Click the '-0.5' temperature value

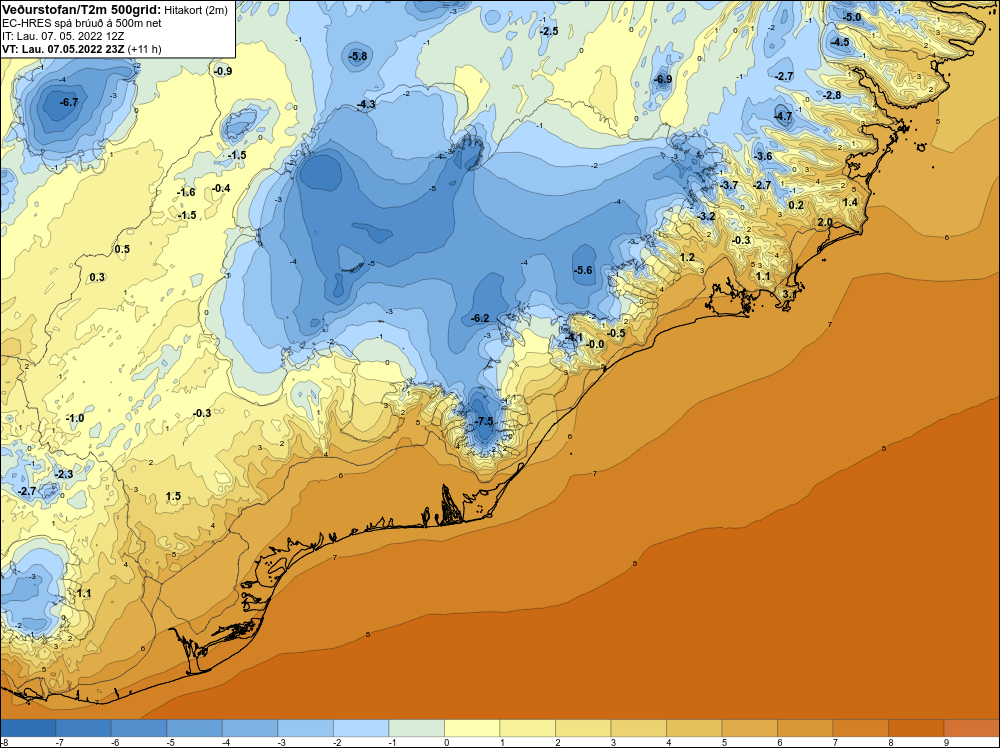(616, 334)
